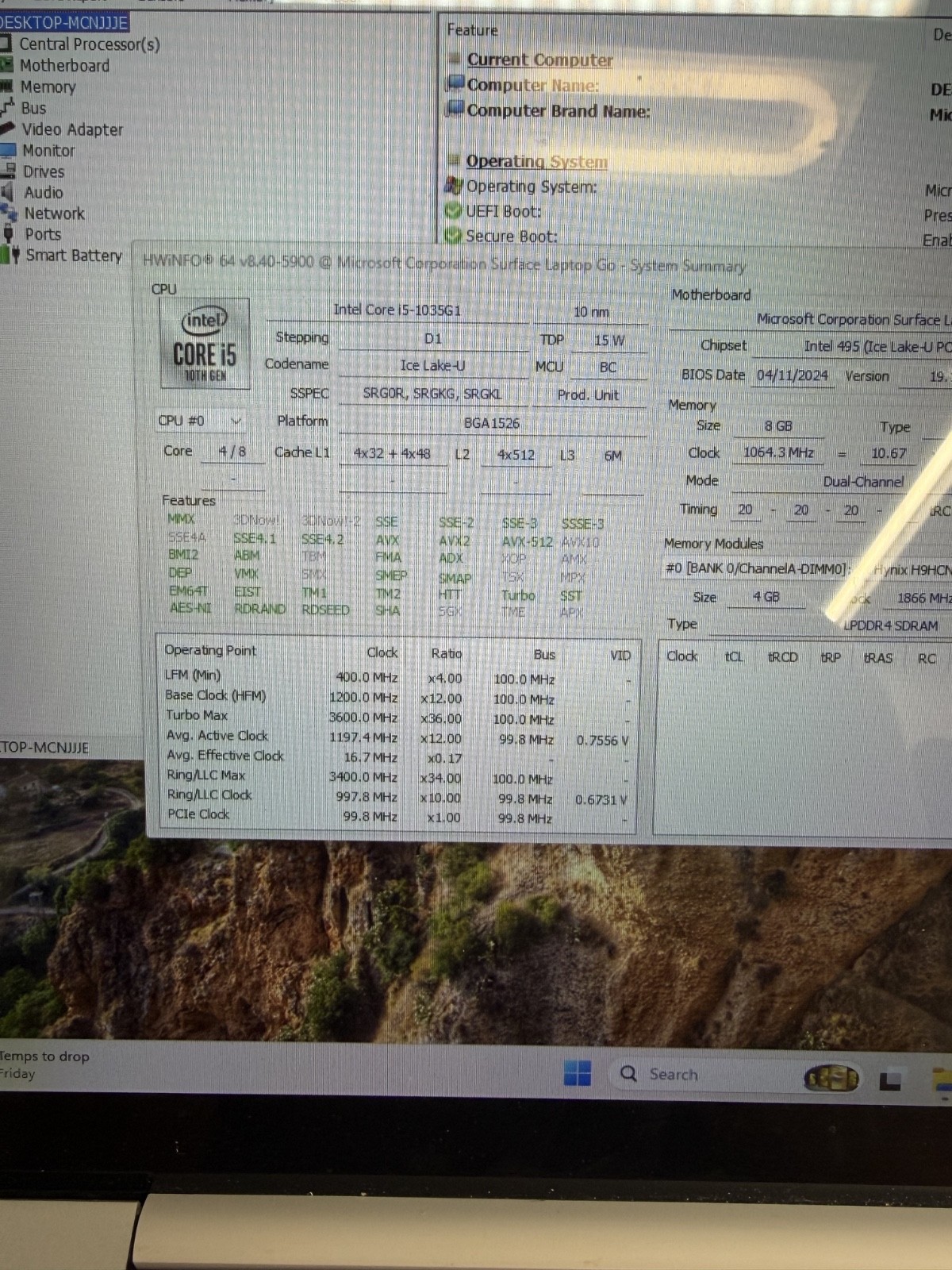Click the green UEFI Boot check icon
This screenshot has height=1270, width=952.
(x=454, y=211)
